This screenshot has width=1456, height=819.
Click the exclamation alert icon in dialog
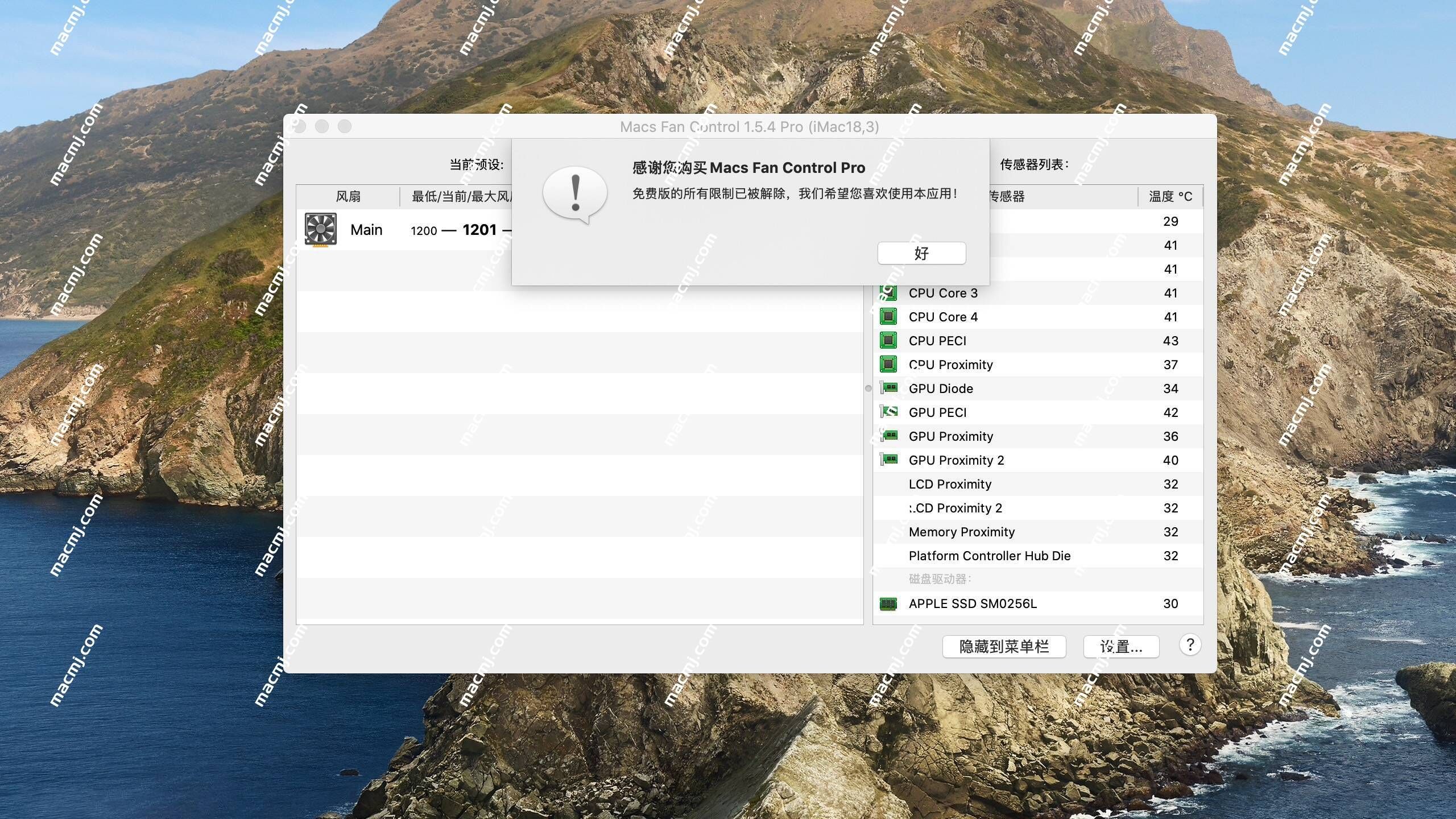click(x=575, y=195)
